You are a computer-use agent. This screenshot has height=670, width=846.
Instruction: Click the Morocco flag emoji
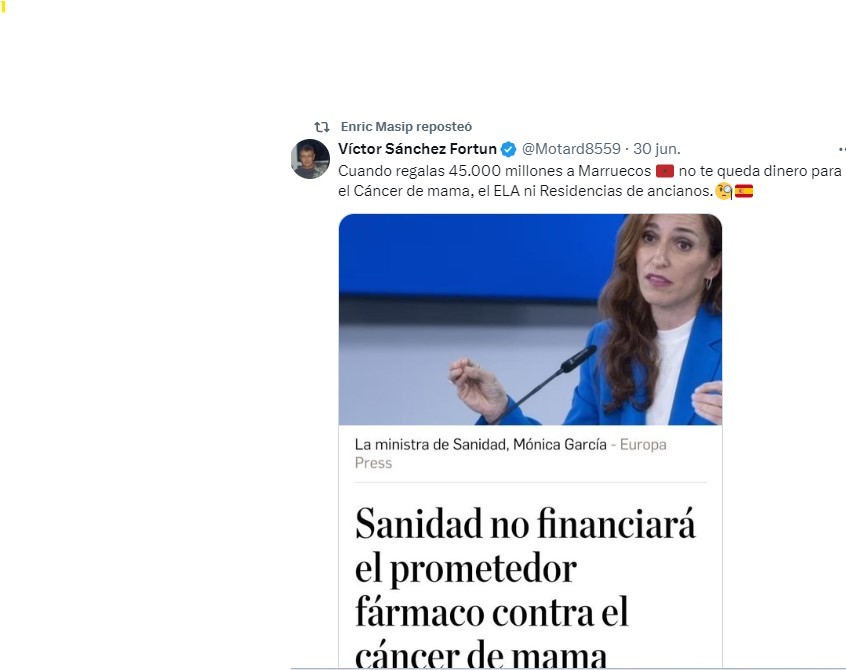665,171
